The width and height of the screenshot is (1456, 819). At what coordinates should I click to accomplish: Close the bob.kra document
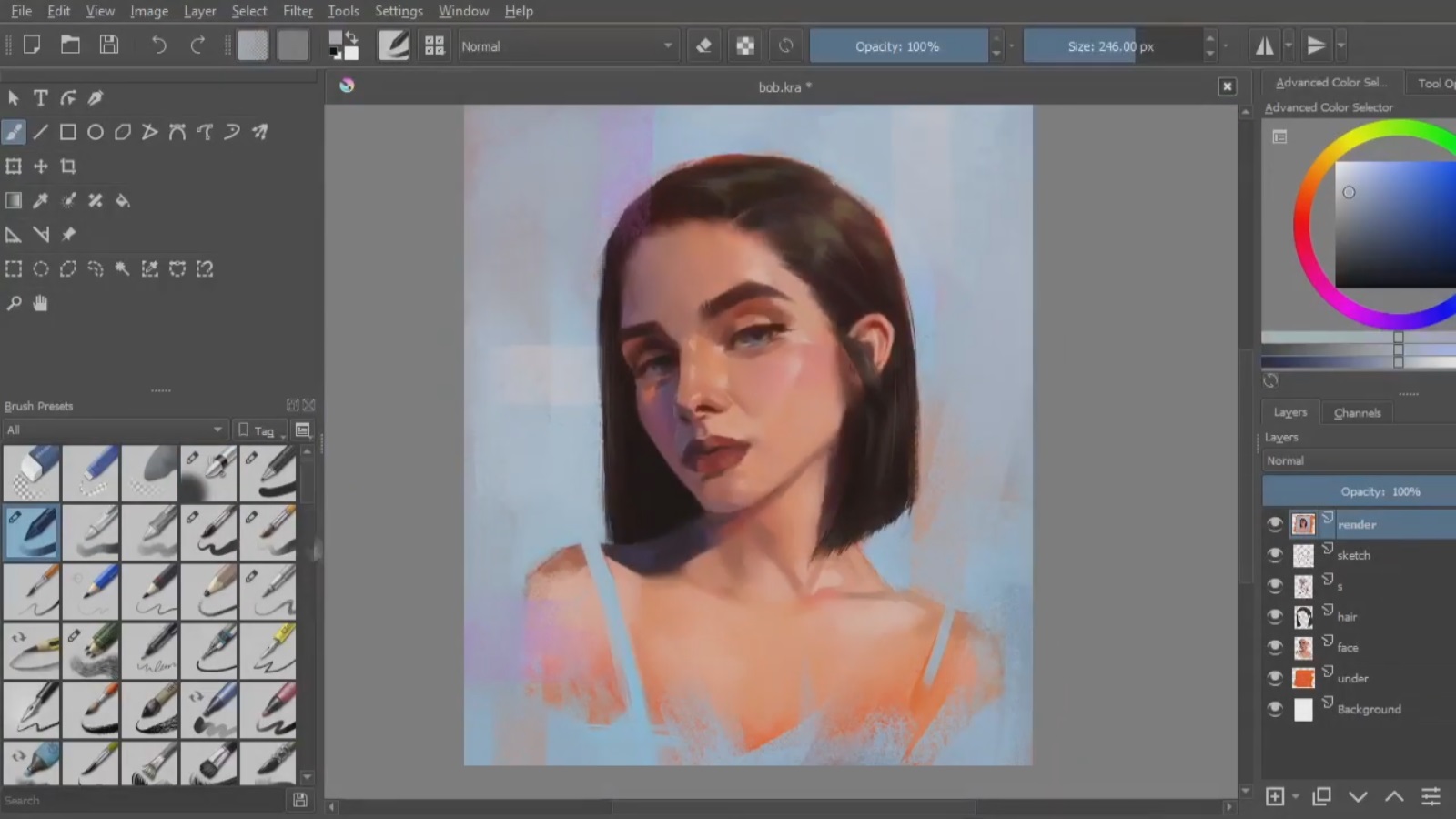[x=1228, y=86]
